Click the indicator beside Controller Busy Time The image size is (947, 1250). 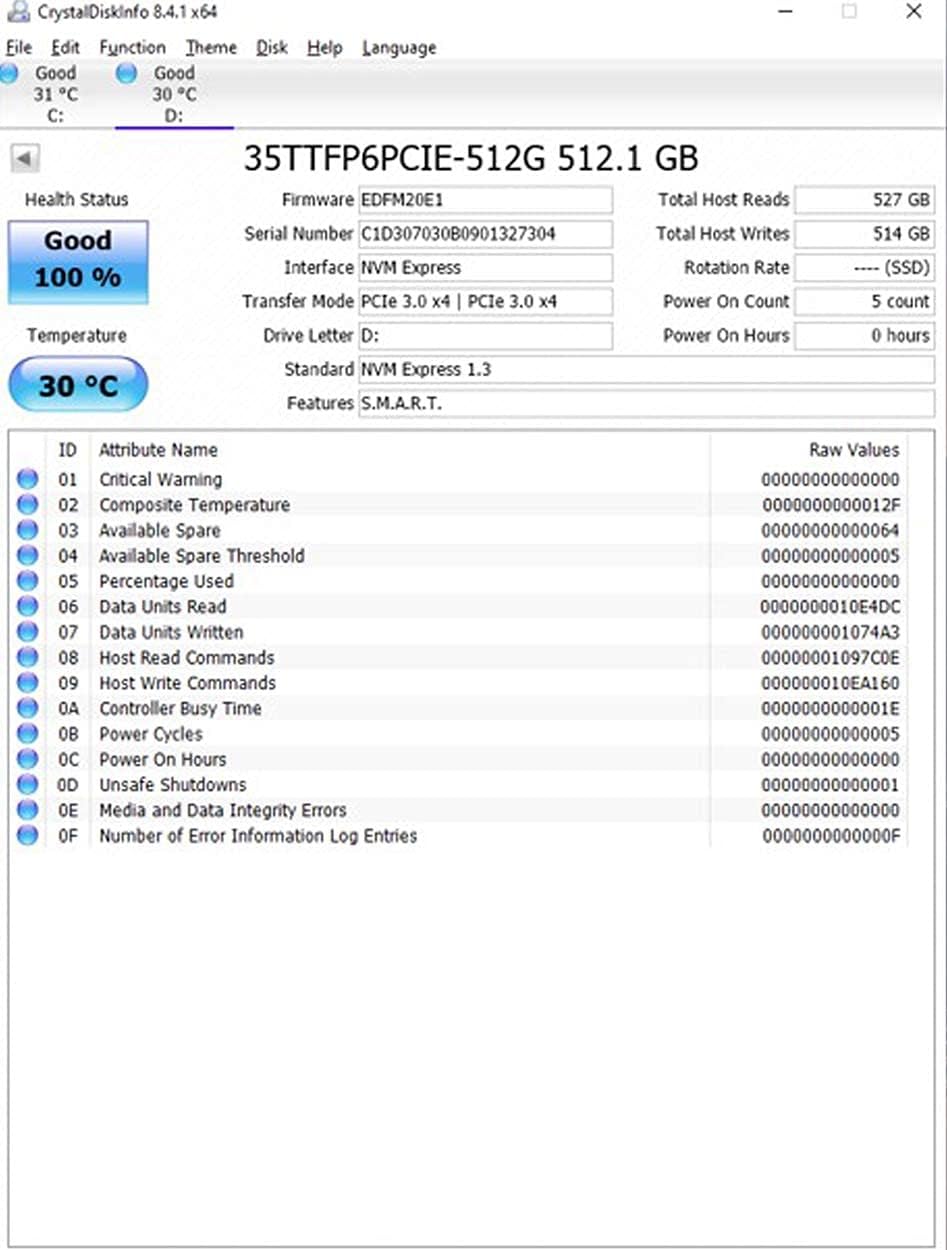coord(27,708)
